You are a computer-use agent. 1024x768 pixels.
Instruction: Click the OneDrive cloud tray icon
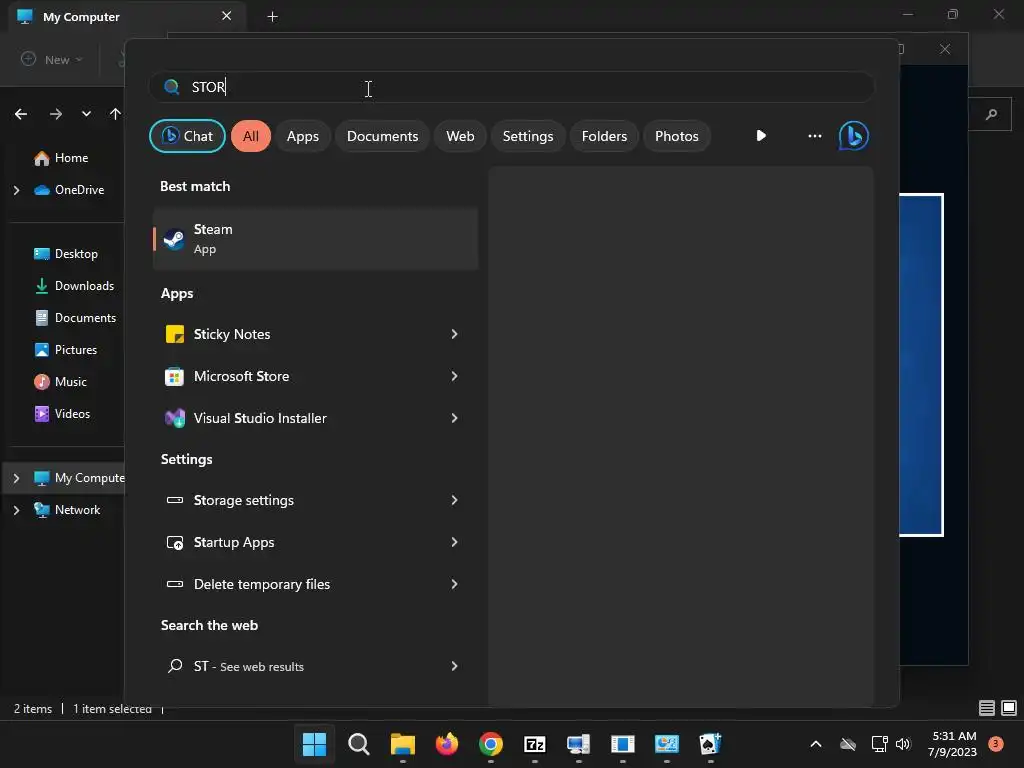tap(848, 744)
